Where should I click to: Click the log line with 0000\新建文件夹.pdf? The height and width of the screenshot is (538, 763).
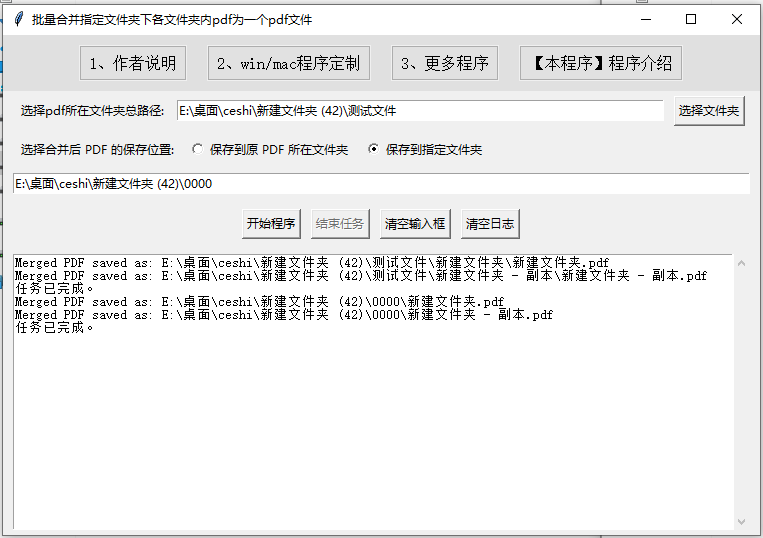click(x=259, y=302)
